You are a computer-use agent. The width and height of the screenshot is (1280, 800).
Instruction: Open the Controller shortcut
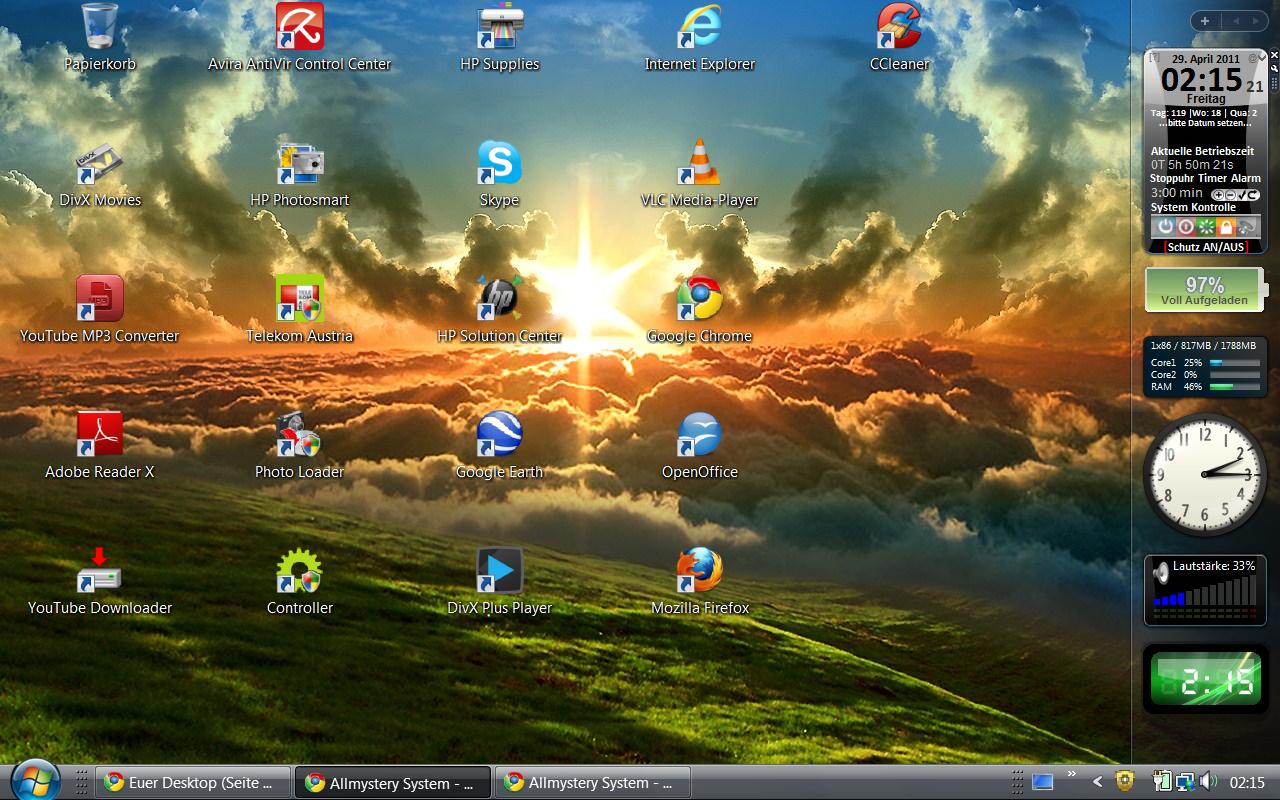(x=300, y=582)
